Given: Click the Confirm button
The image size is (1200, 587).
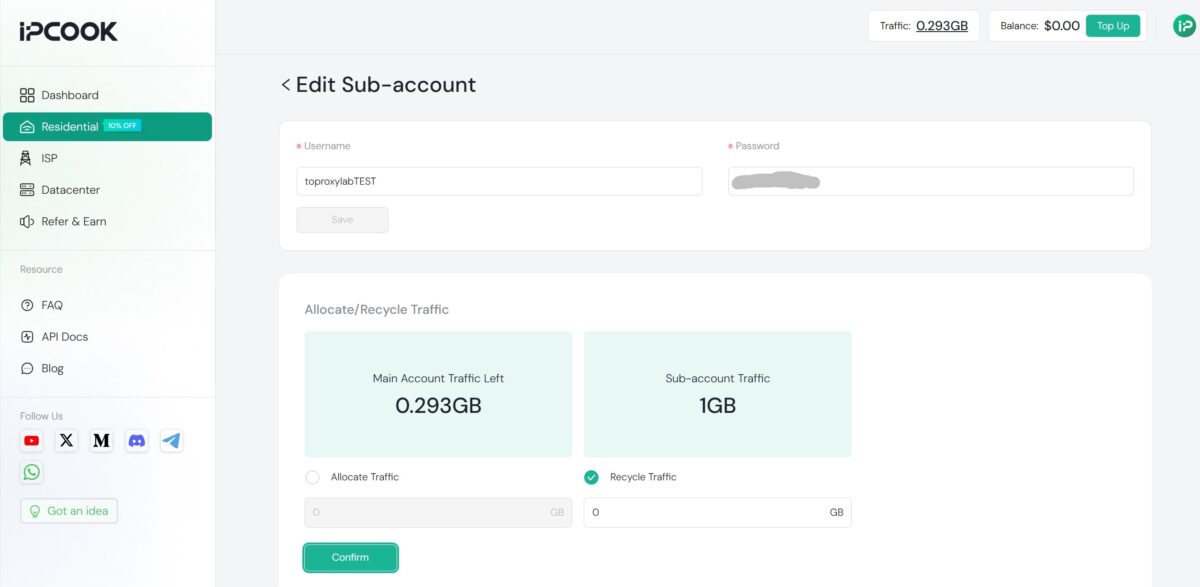Looking at the screenshot, I should click(351, 558).
